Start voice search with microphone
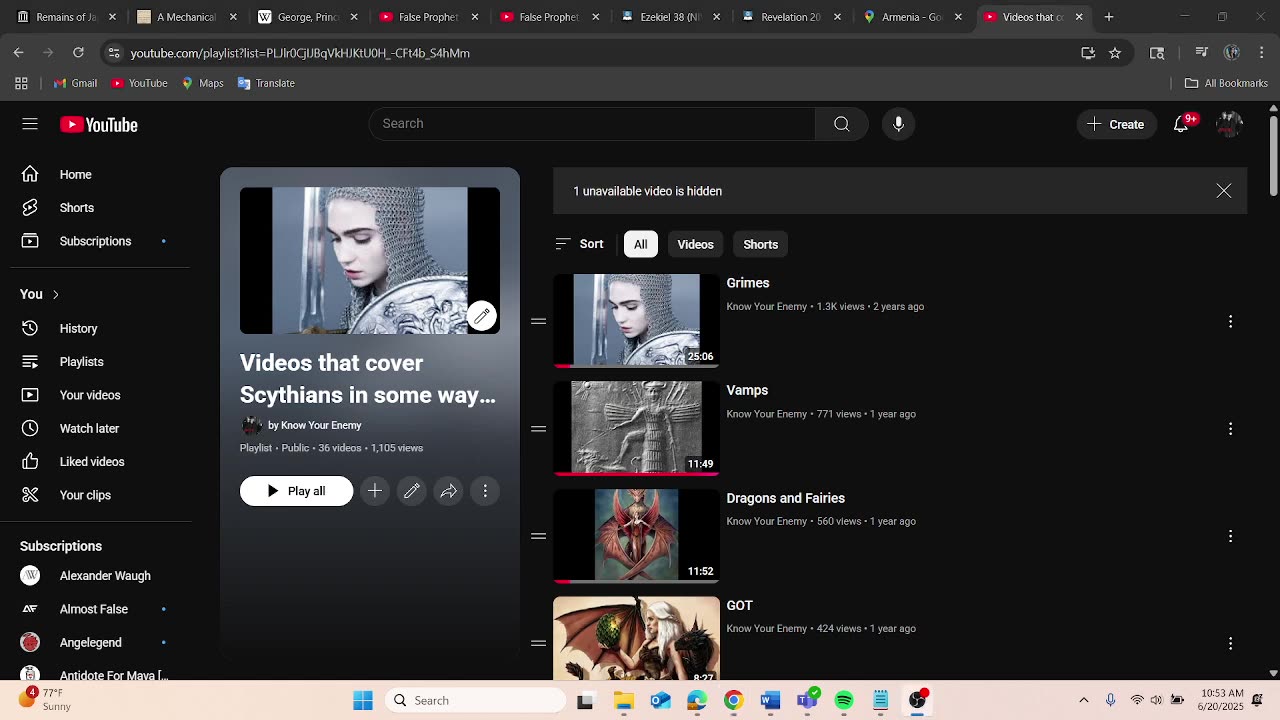The width and height of the screenshot is (1280, 720). [898, 124]
